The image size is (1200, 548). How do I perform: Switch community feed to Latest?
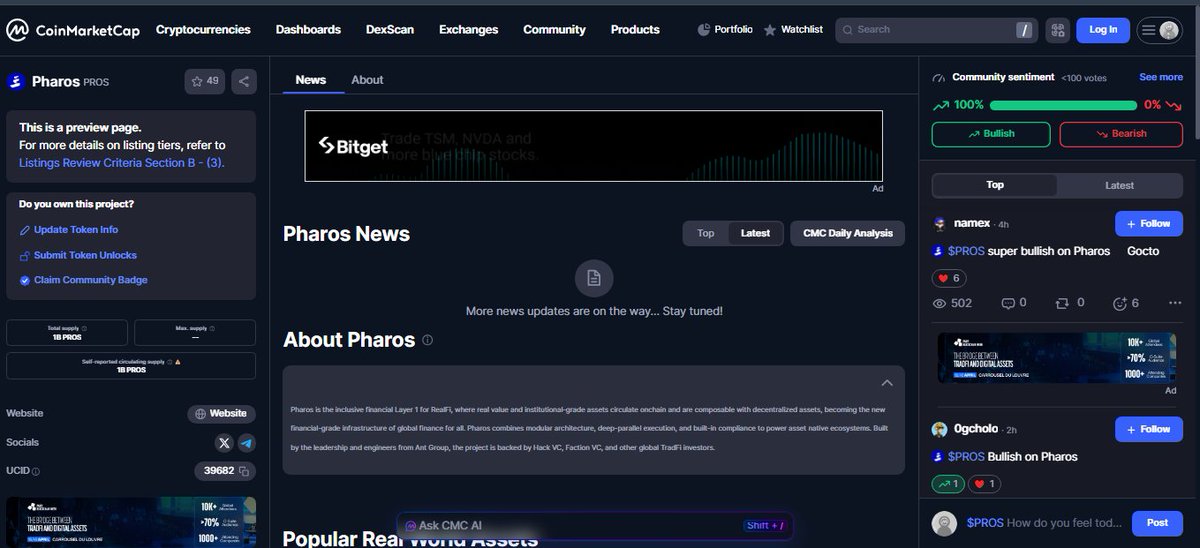pyautogui.click(x=1119, y=185)
